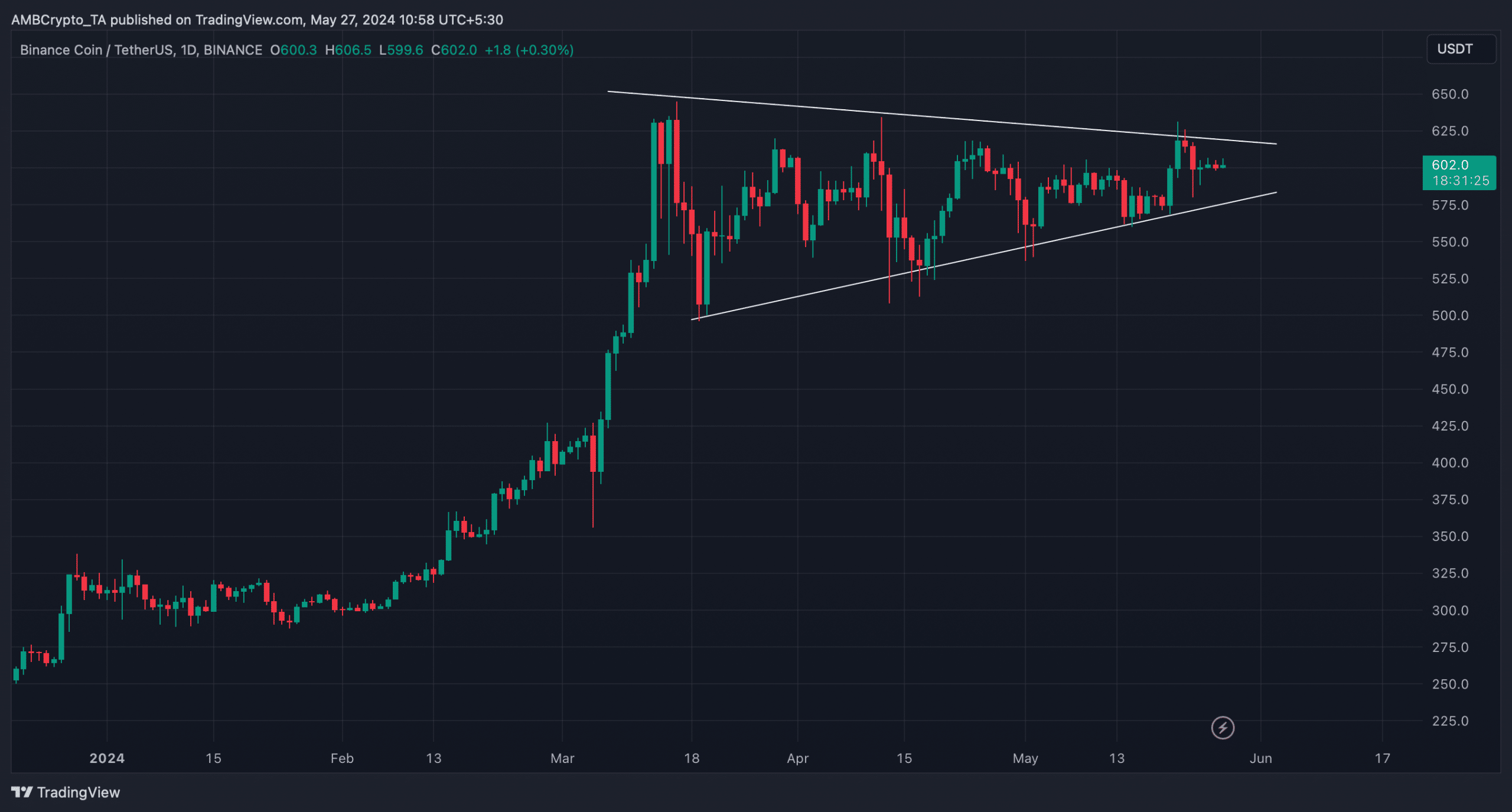Select the upper descending white trendline

(x=942, y=118)
